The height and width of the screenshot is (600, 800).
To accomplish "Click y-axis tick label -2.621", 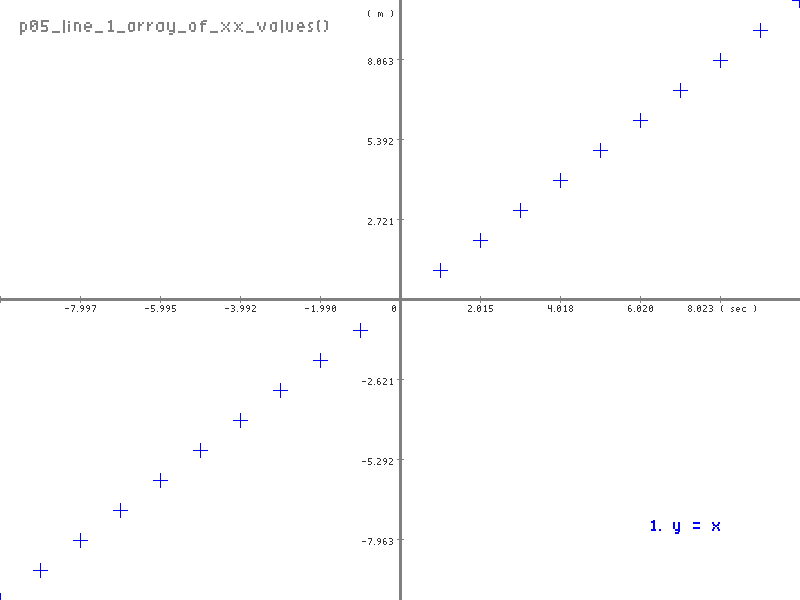I will click(x=378, y=382).
